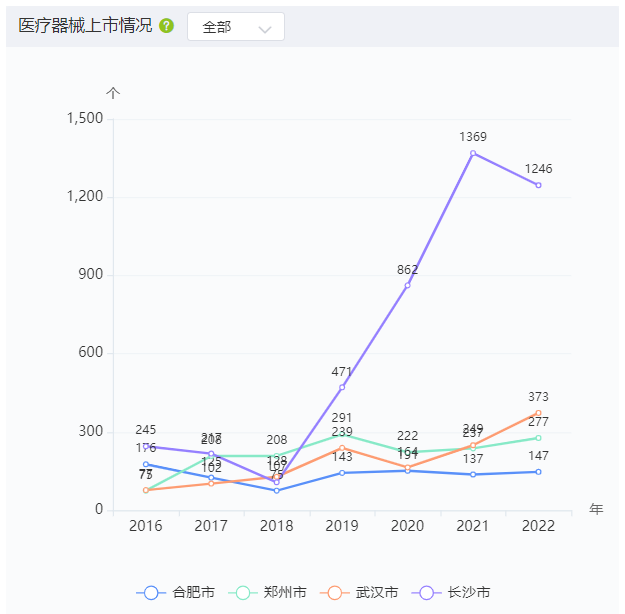This screenshot has height=614, width=625.
Task: Select the 长沙市 2021 peak point 1369
Action: 473,153
